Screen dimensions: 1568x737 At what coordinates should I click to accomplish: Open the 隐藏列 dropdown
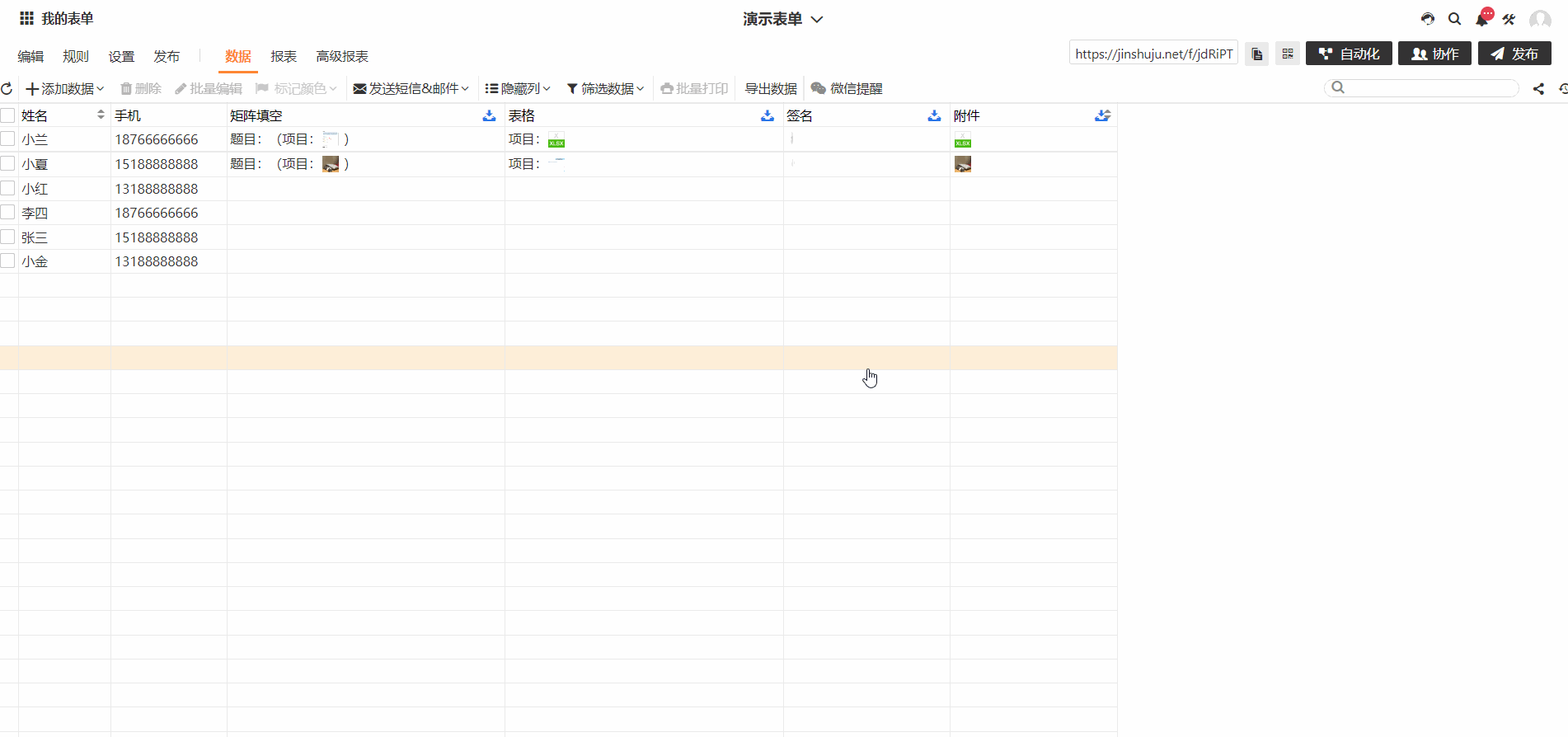pos(517,88)
